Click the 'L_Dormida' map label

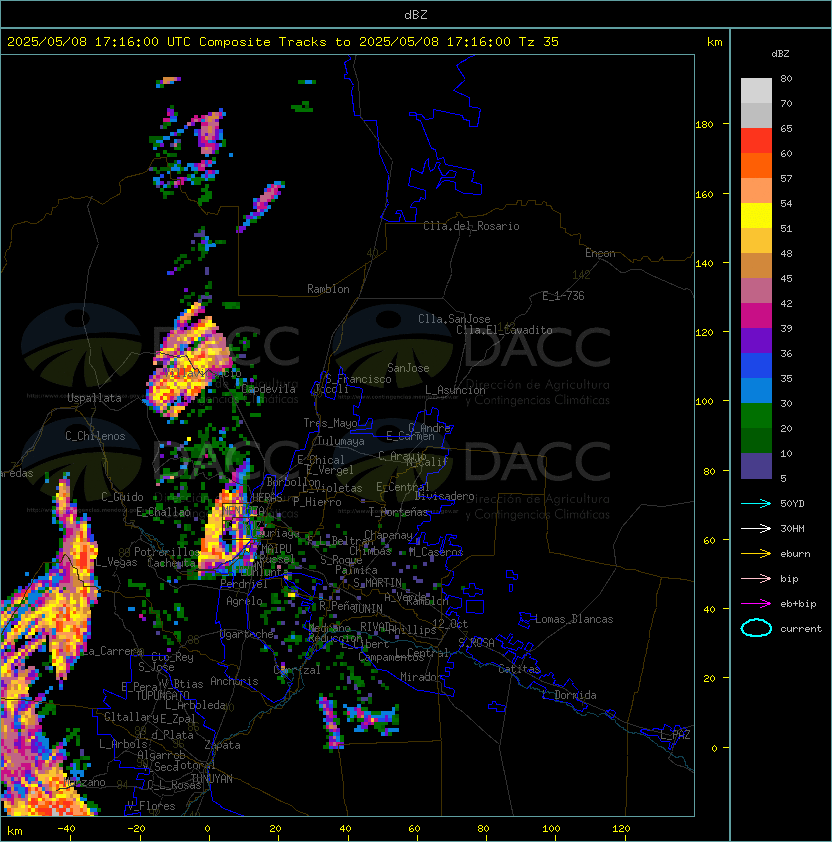click(569, 695)
